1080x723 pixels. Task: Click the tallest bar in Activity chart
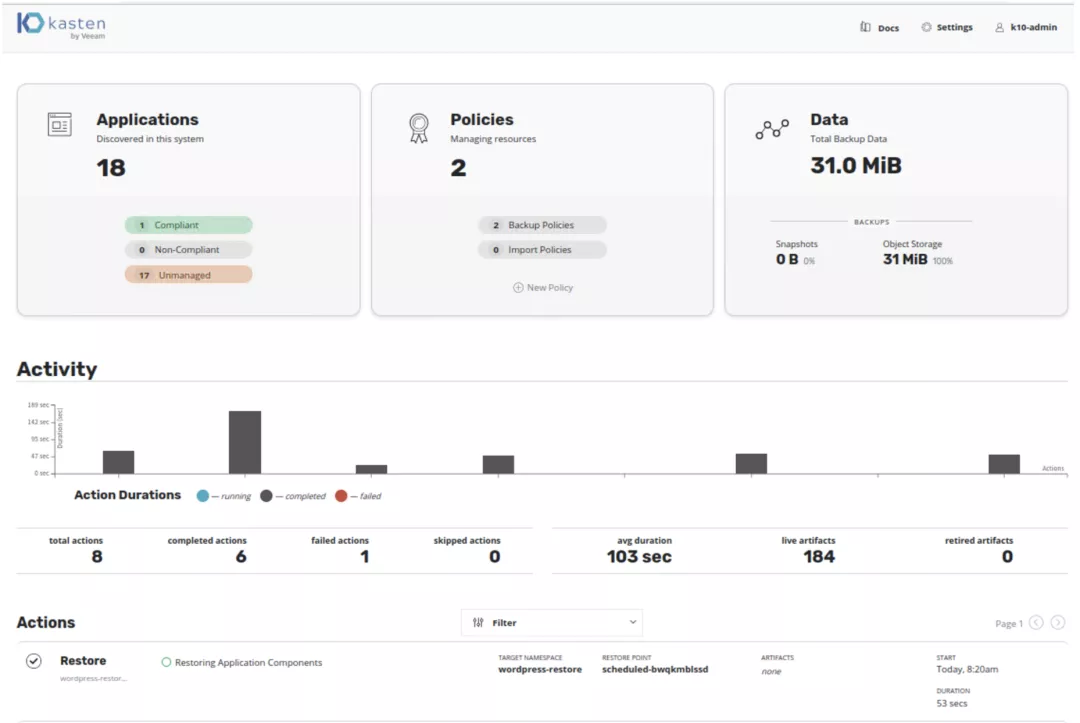pyautogui.click(x=245, y=442)
